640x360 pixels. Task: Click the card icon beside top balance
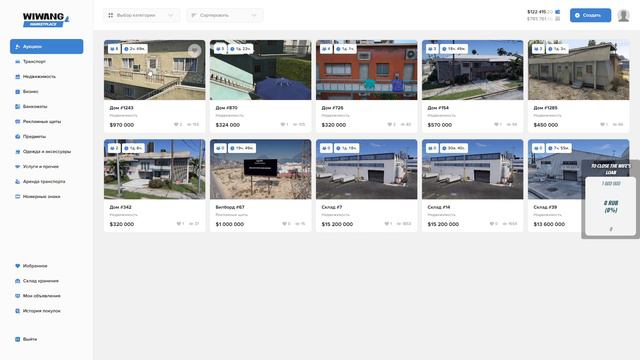(558, 12)
